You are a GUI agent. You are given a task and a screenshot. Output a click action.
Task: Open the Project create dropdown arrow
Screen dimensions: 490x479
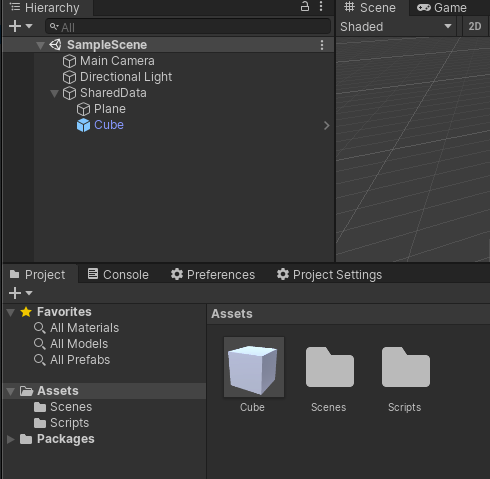[x=29, y=293]
